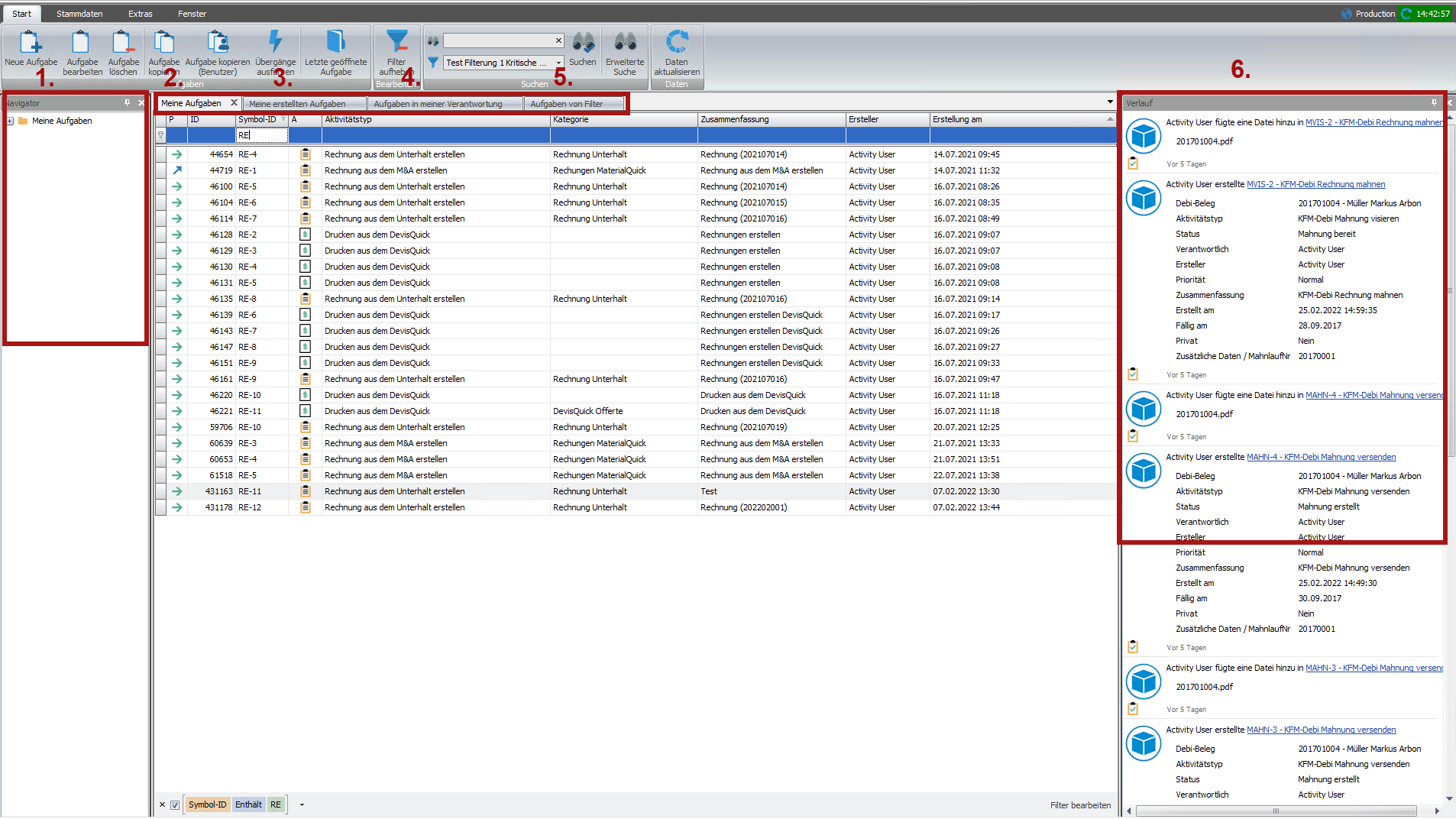Open the Extras menu
The height and width of the screenshot is (819, 1456).
click(x=140, y=14)
